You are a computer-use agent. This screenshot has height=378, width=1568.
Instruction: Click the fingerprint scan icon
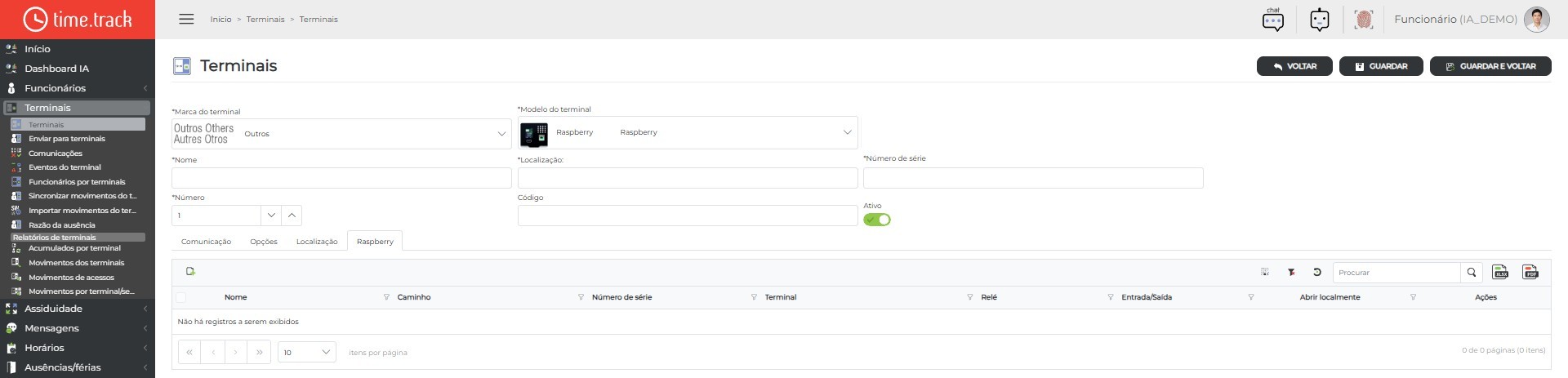[1364, 20]
